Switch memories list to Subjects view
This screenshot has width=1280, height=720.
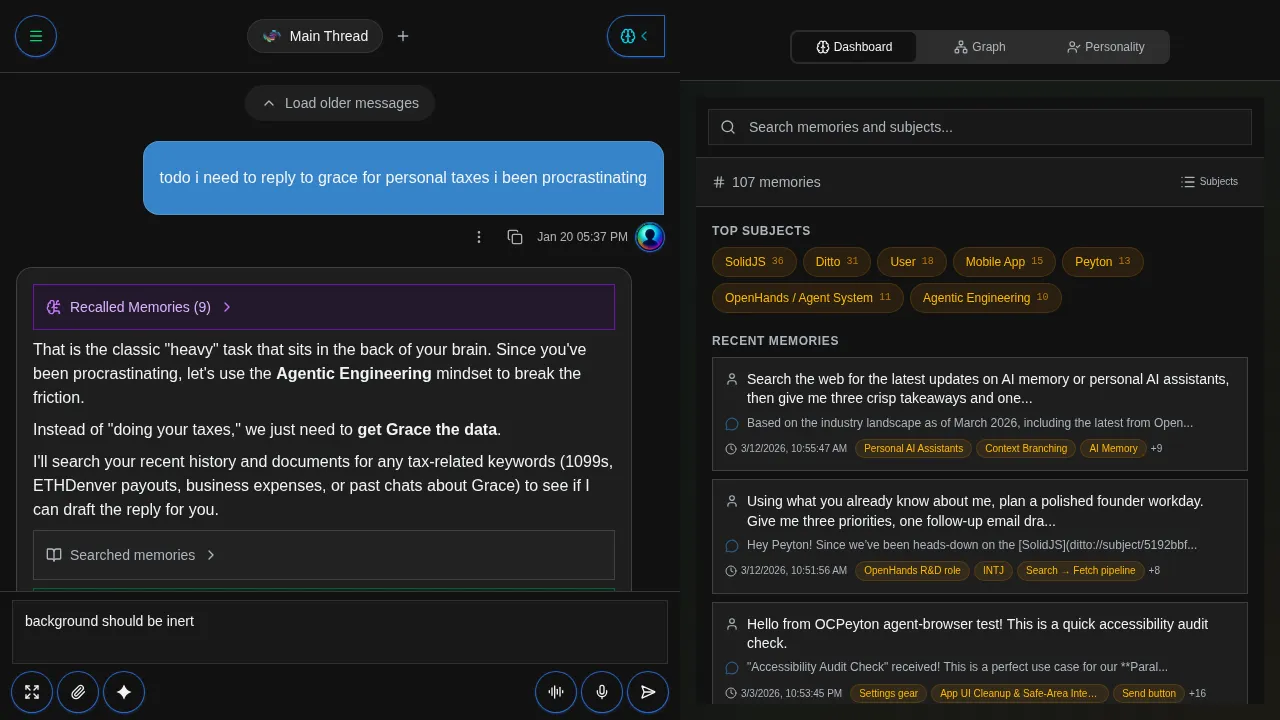(1209, 181)
